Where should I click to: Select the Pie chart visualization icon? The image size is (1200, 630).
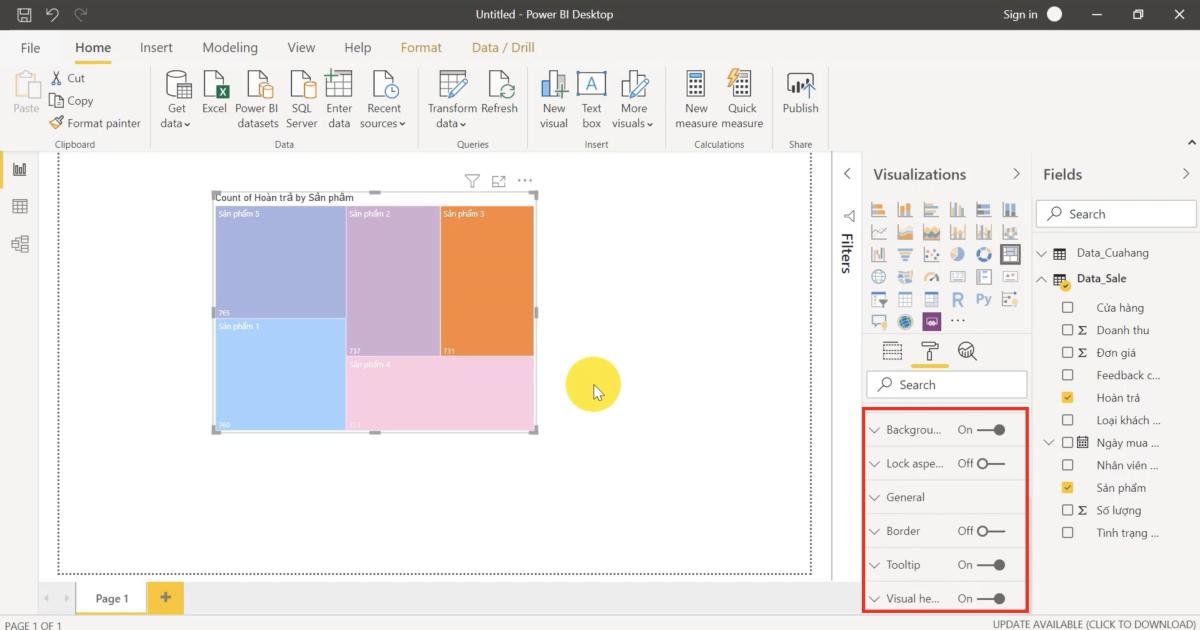[958, 255]
